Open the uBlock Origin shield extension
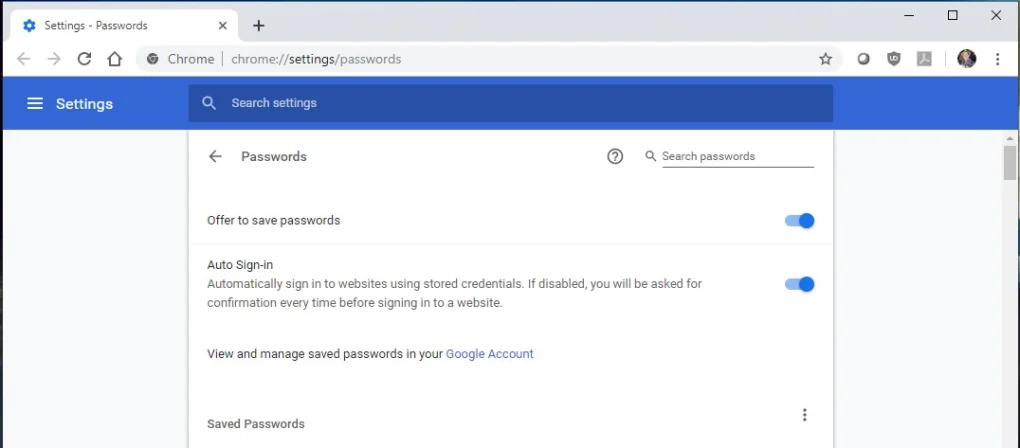 point(894,59)
